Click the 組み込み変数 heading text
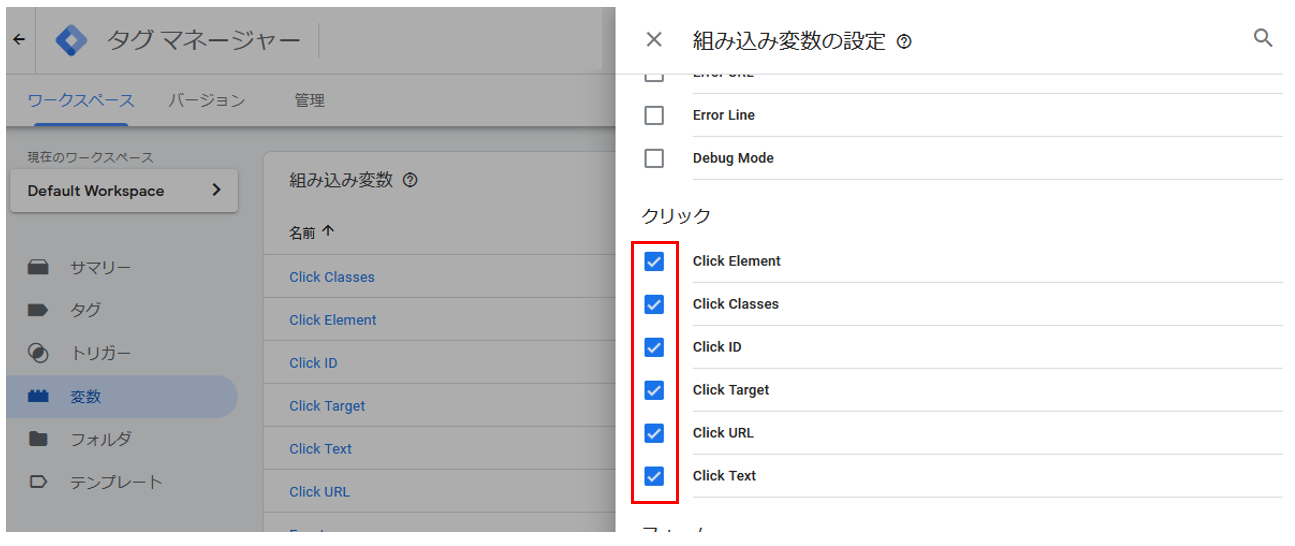Viewport: 1295px width, 546px height. coord(341,181)
